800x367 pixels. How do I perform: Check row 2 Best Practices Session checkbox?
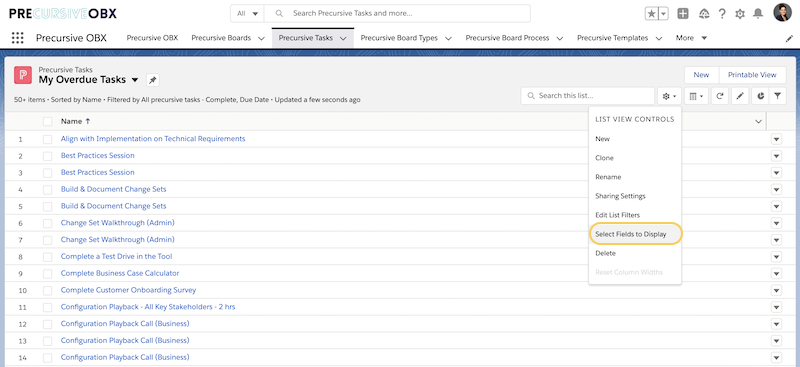pyautogui.click(x=47, y=156)
